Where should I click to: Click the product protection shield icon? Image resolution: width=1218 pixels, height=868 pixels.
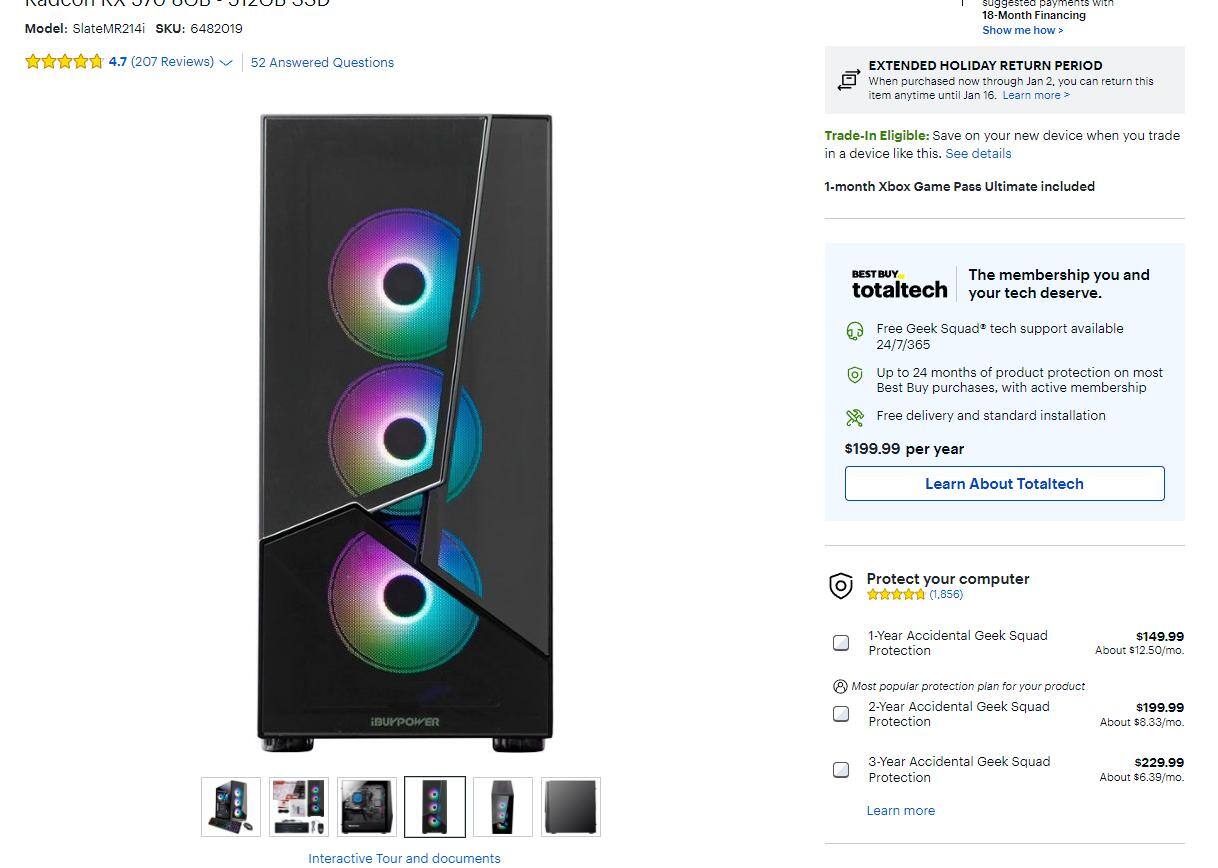click(855, 375)
